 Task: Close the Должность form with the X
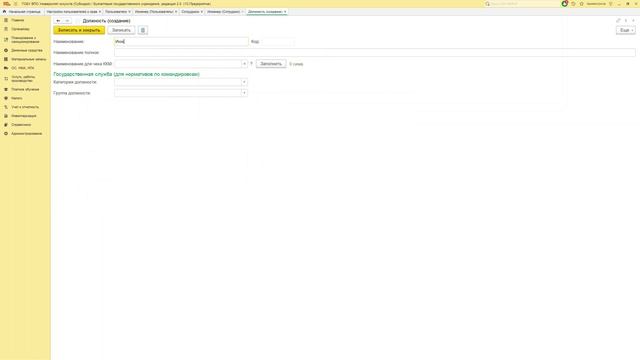633,20
